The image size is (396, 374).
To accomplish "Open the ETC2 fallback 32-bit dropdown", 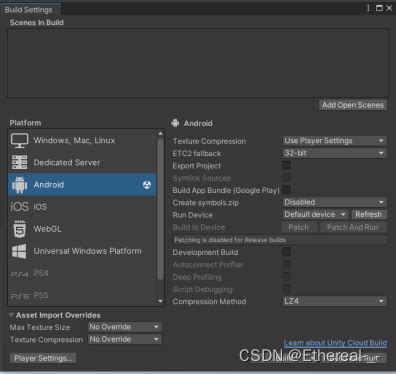I will click(x=334, y=153).
